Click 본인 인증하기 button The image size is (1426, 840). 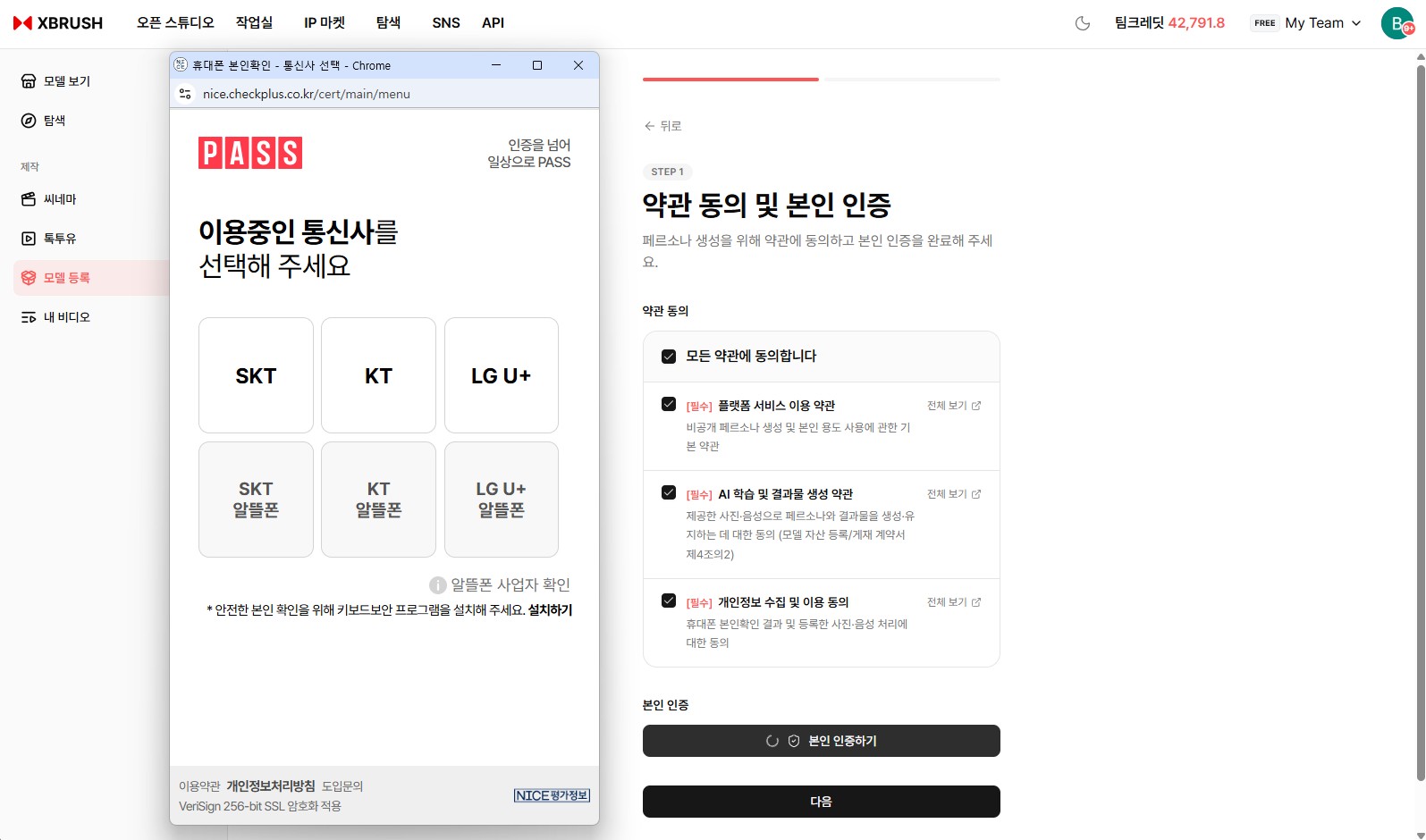pos(821,741)
